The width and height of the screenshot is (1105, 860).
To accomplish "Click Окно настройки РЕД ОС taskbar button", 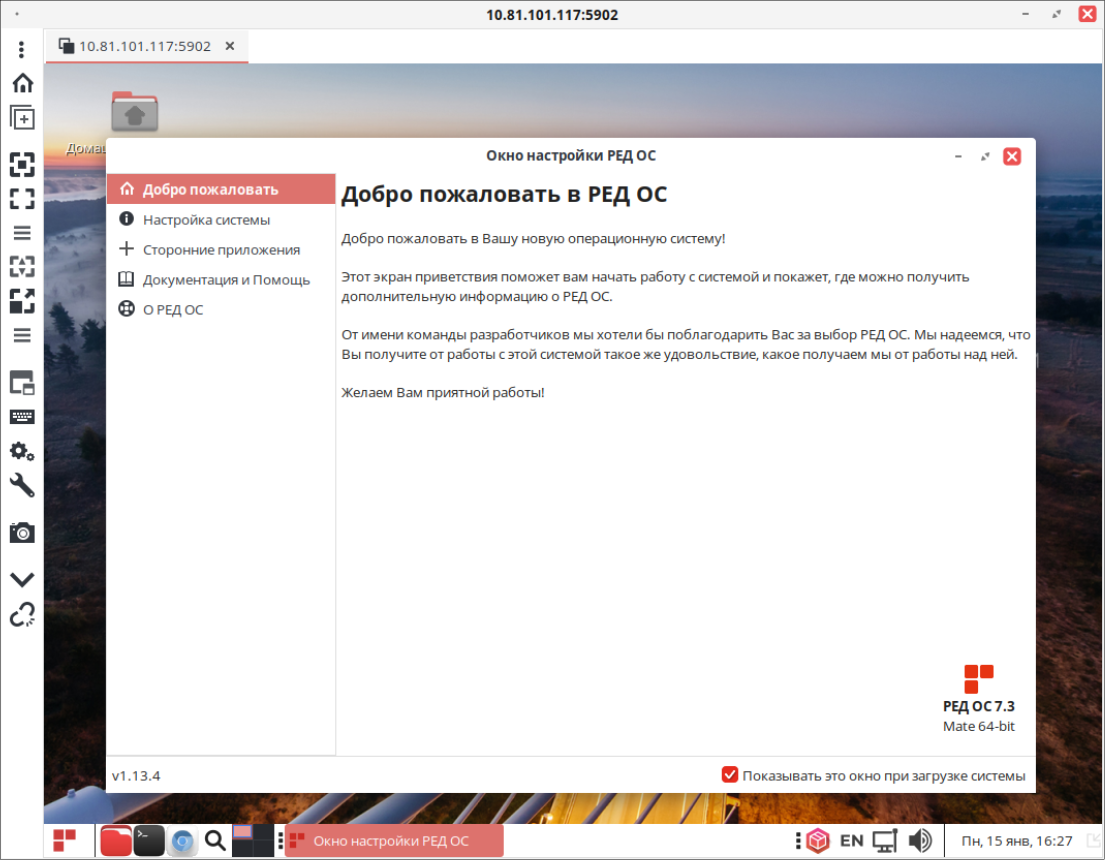I will 395,840.
